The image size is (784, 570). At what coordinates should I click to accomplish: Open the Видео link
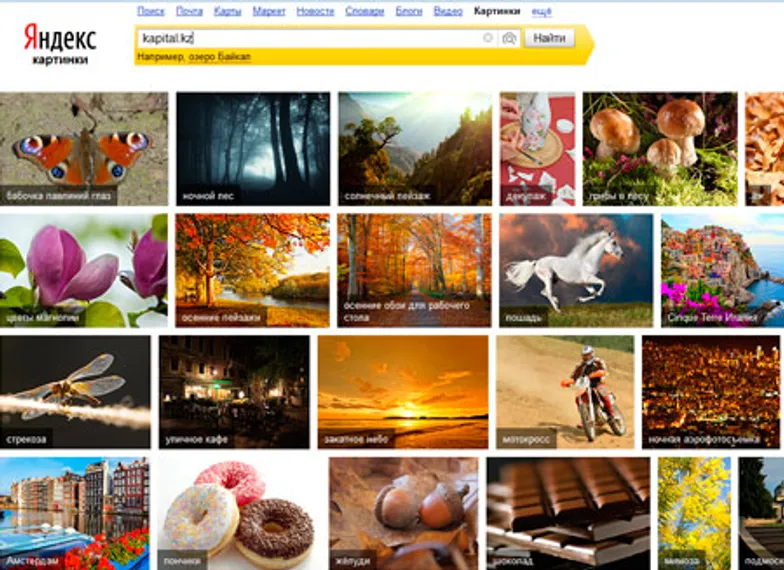(x=448, y=11)
